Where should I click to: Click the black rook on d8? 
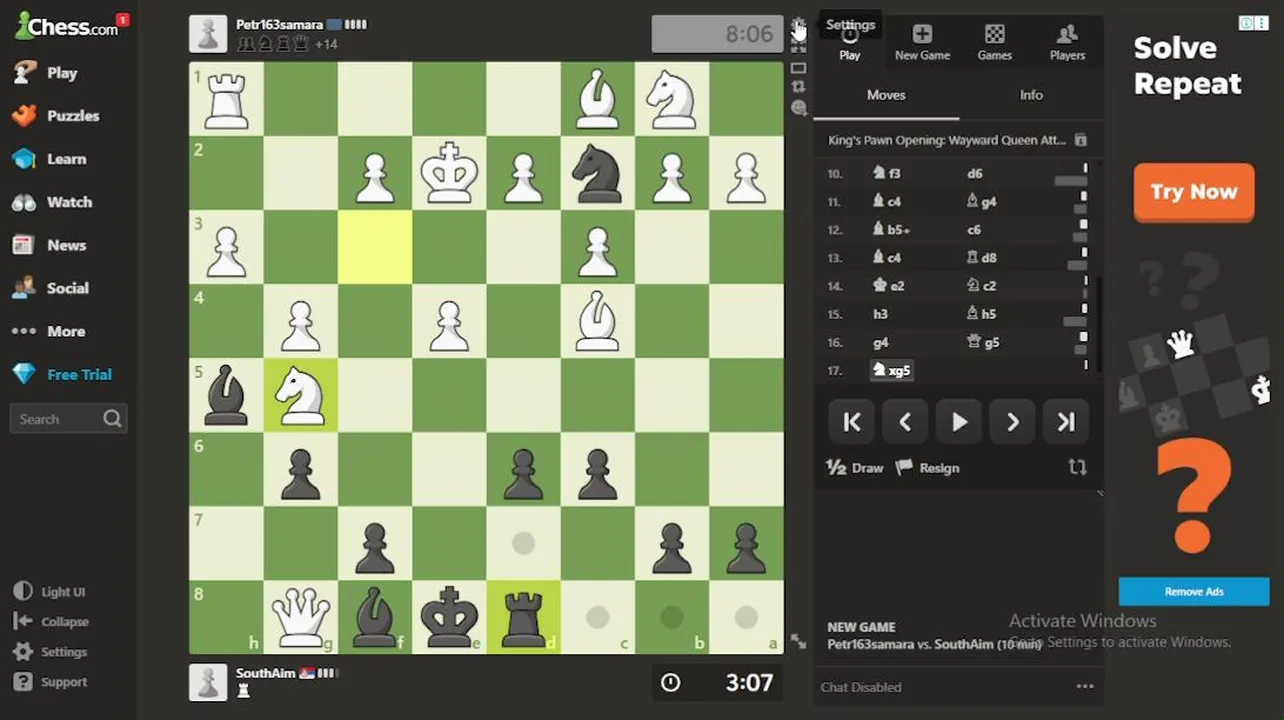coord(523,617)
